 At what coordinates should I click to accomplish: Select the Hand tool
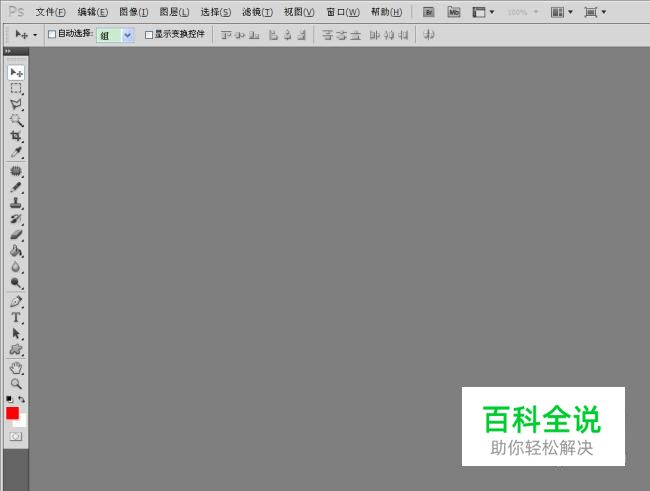pyautogui.click(x=16, y=367)
